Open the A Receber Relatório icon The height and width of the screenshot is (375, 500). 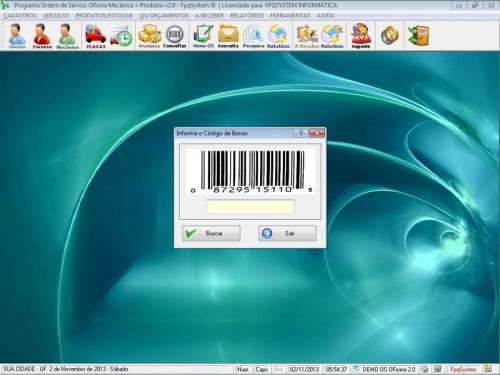click(332, 36)
